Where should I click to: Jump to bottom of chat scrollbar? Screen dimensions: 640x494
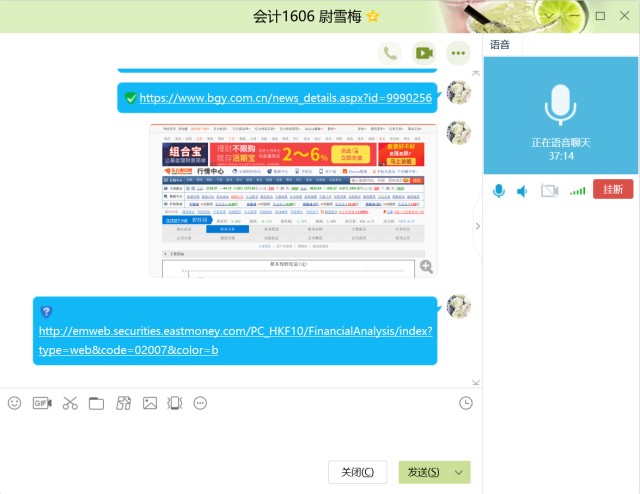pyautogui.click(x=476, y=383)
